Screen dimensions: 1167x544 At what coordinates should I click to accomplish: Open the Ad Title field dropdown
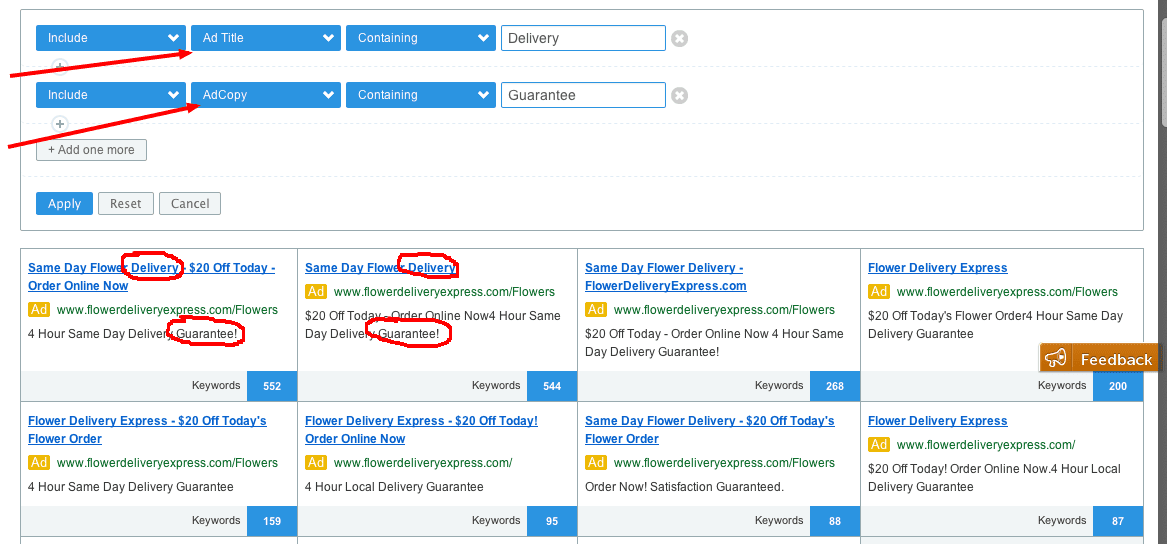265,38
